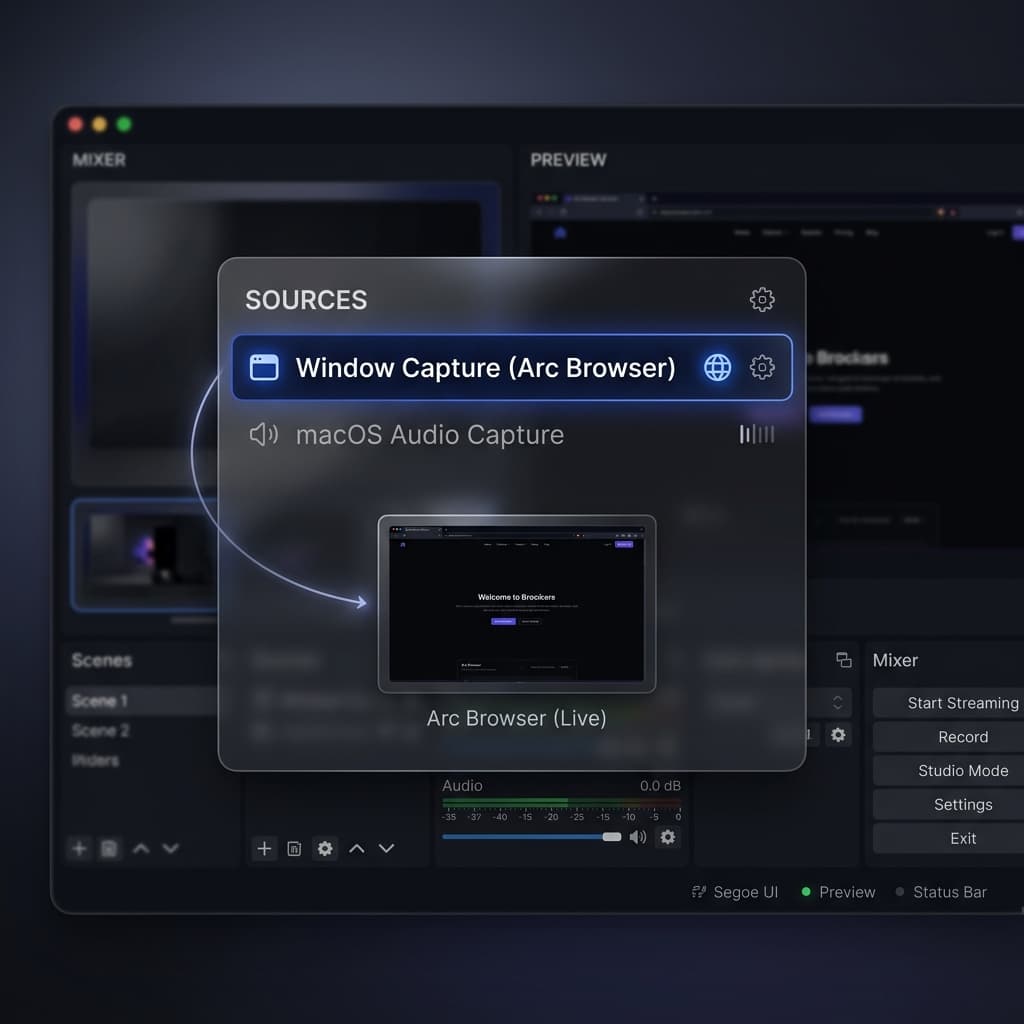
Task: Add a new source with the plus icon
Action: point(264,848)
